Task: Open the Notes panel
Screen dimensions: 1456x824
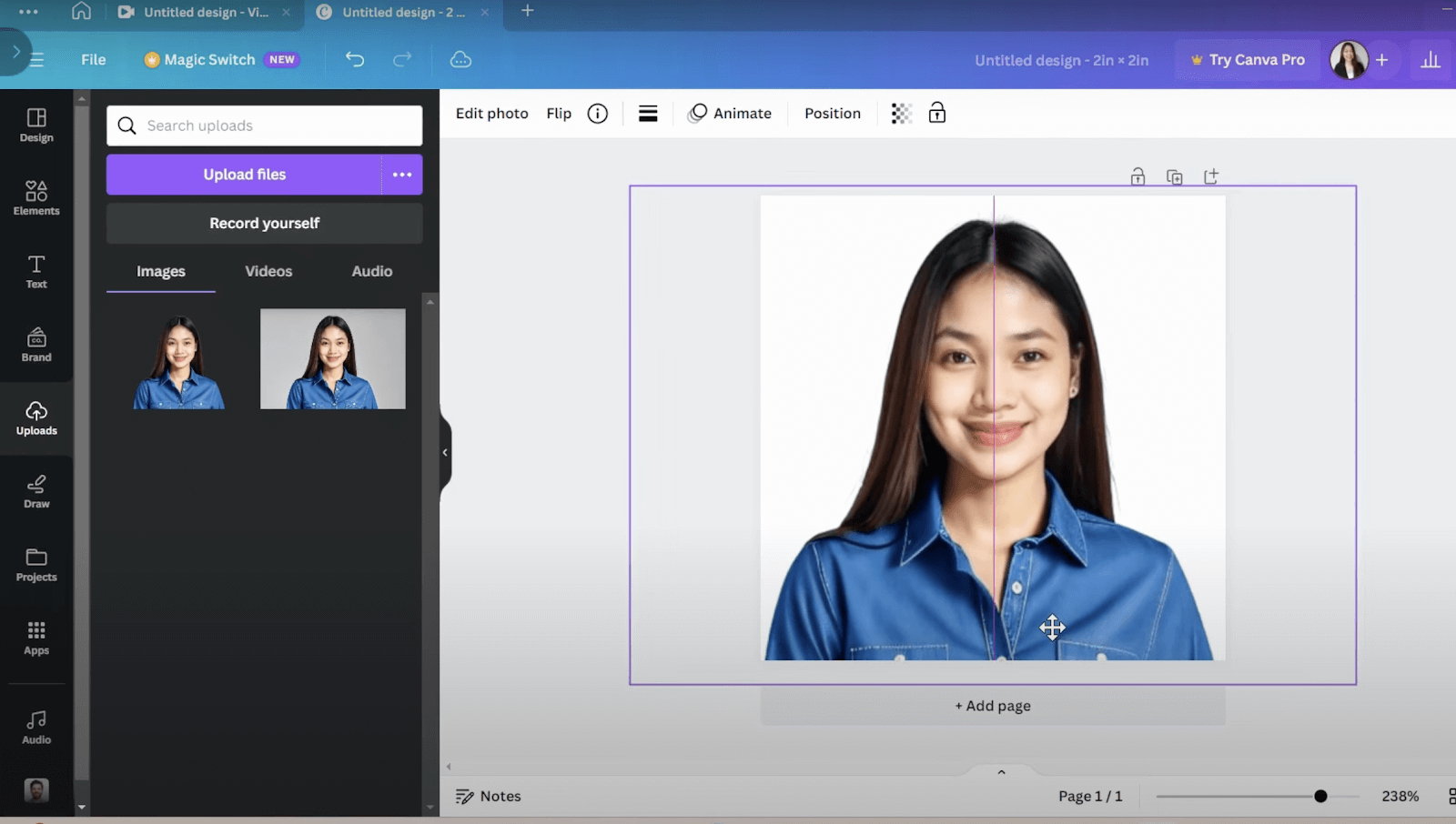Action: pyautogui.click(x=488, y=797)
